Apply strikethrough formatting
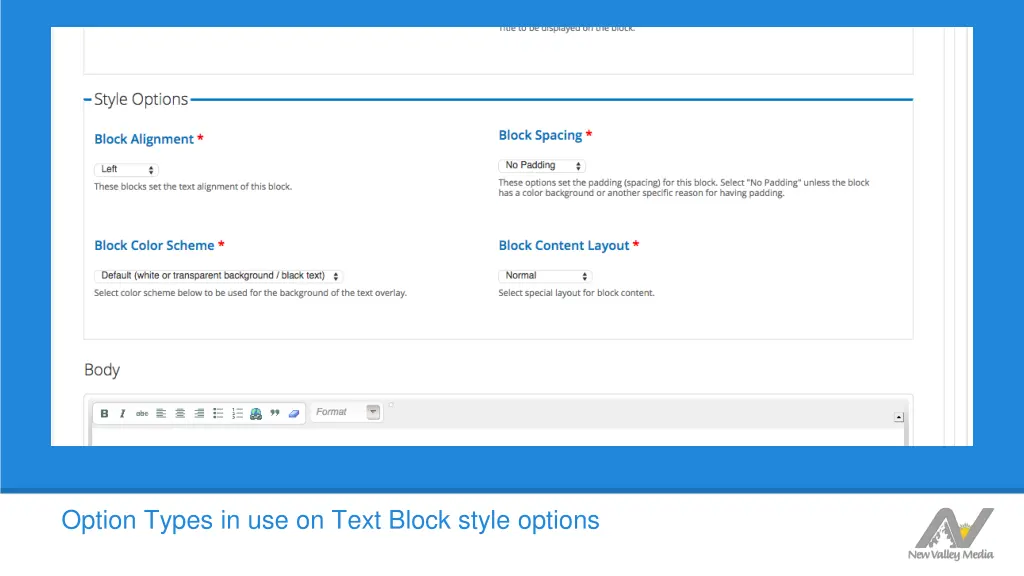This screenshot has width=1024, height=576. 142,413
